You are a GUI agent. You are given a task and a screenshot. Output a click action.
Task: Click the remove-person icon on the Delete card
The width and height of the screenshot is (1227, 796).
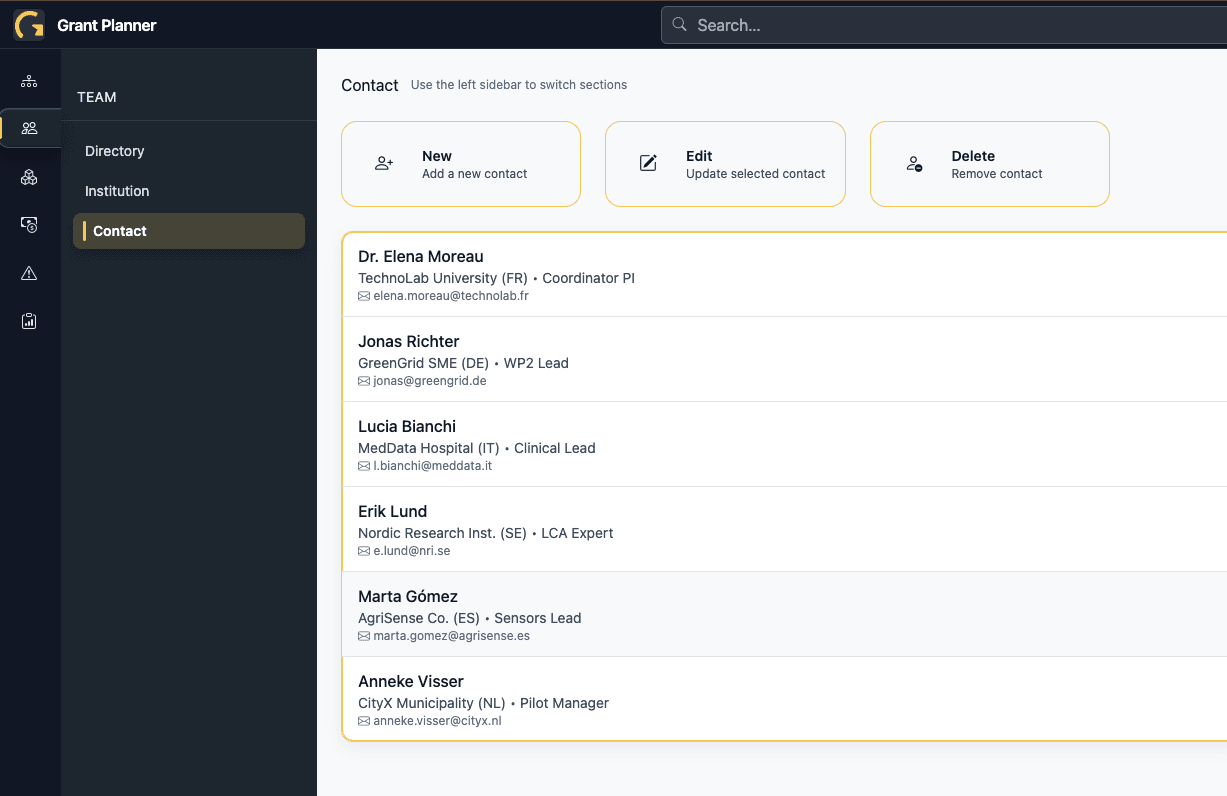coord(913,163)
